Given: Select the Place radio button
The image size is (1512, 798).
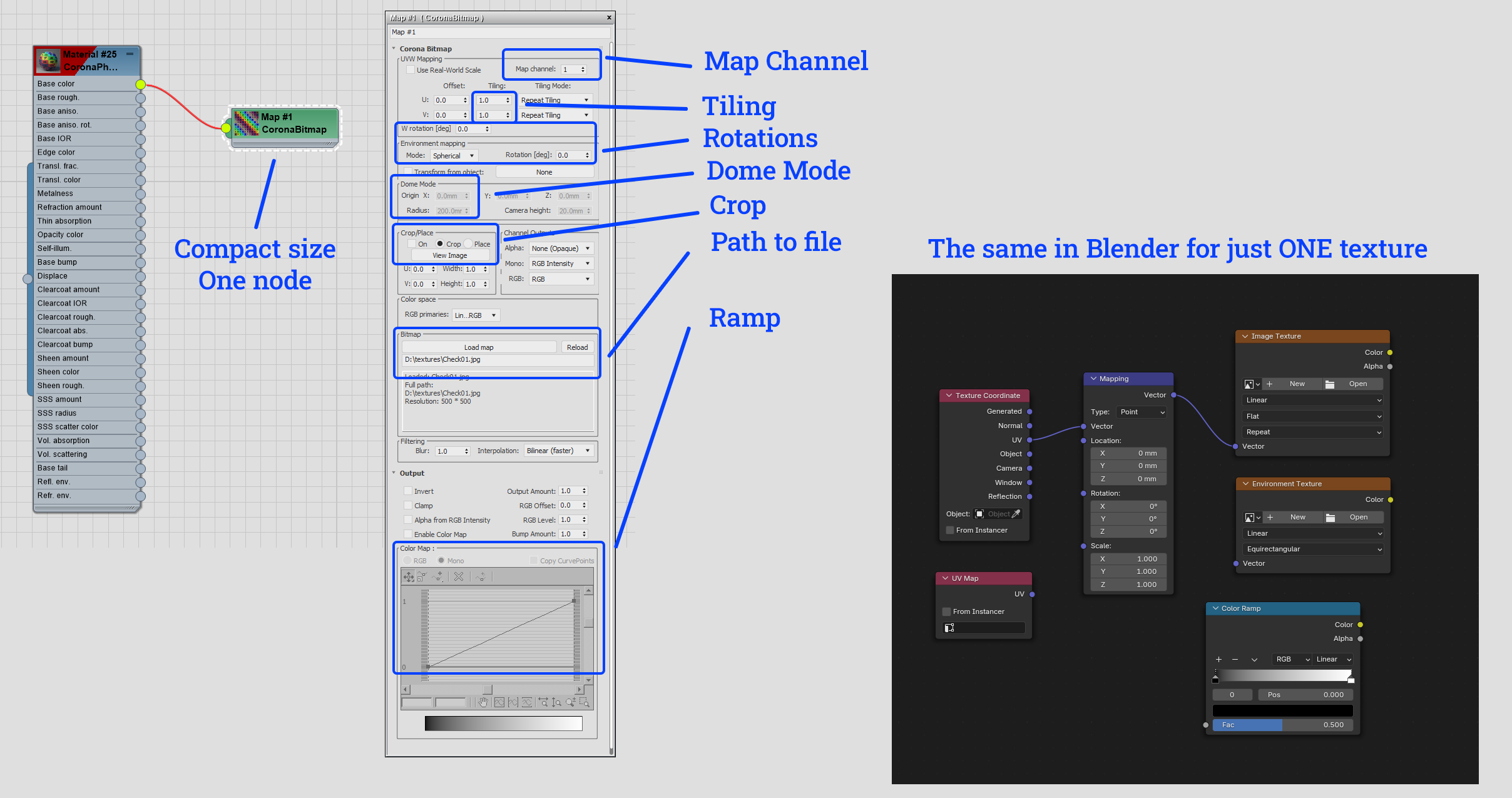Looking at the screenshot, I should [x=468, y=244].
